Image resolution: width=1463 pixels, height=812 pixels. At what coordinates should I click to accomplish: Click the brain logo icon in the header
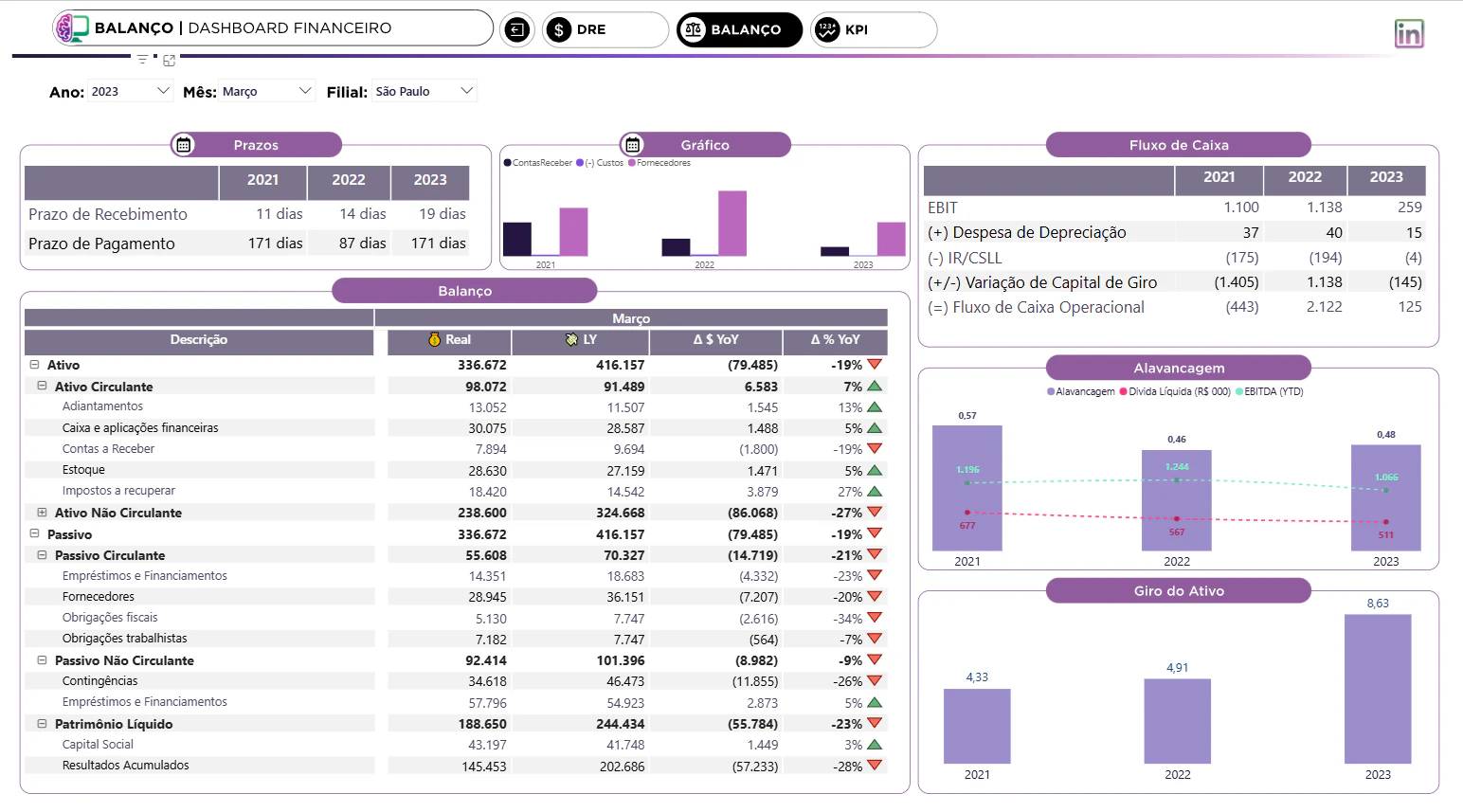(72, 28)
